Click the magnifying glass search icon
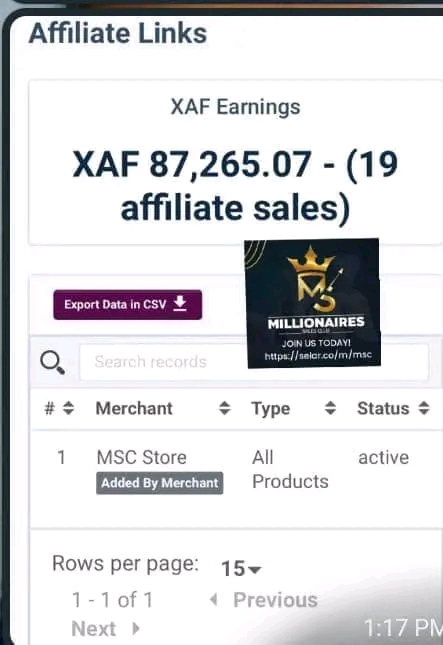The width and height of the screenshot is (443, 645). (52, 362)
